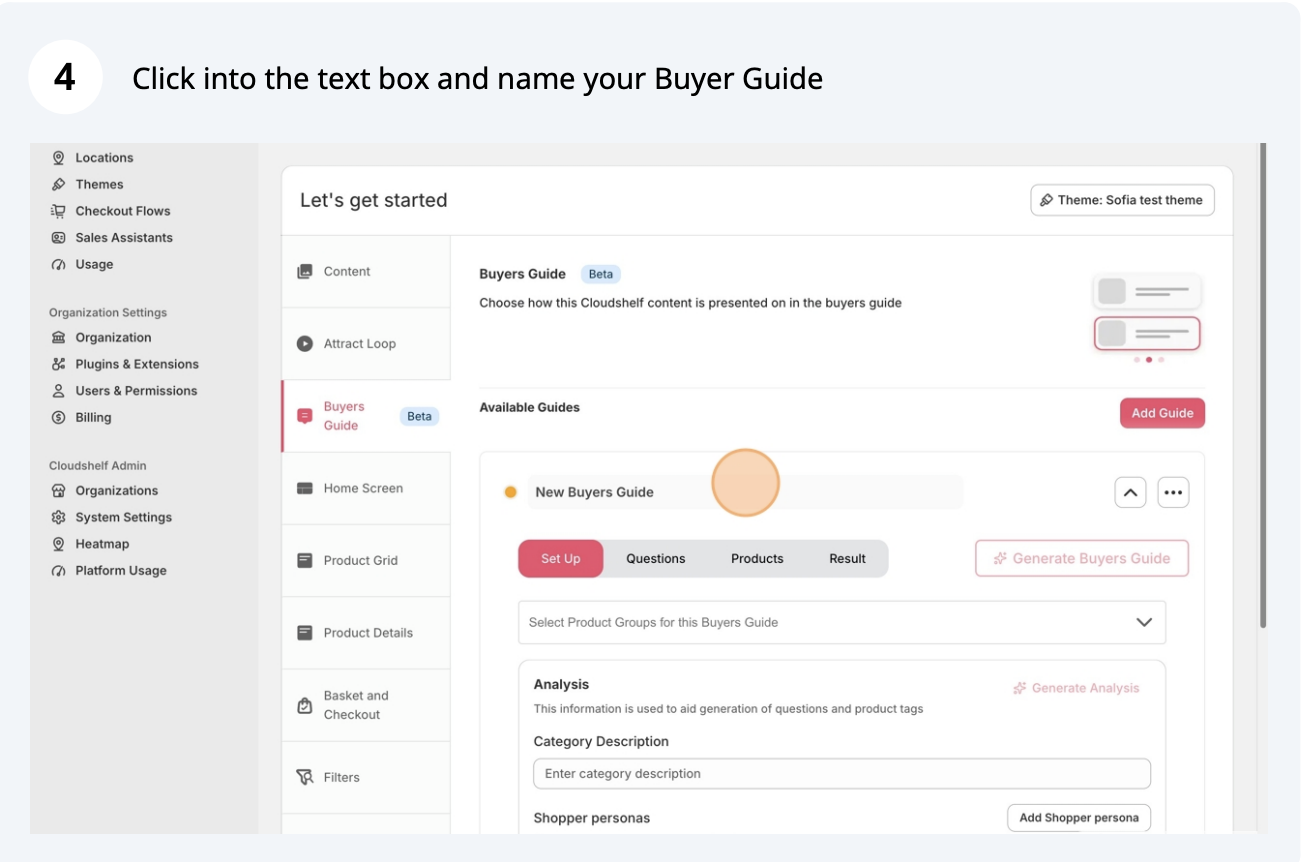The height and width of the screenshot is (862, 1304).
Task: Select the Attract Loop play icon
Action: 305,344
